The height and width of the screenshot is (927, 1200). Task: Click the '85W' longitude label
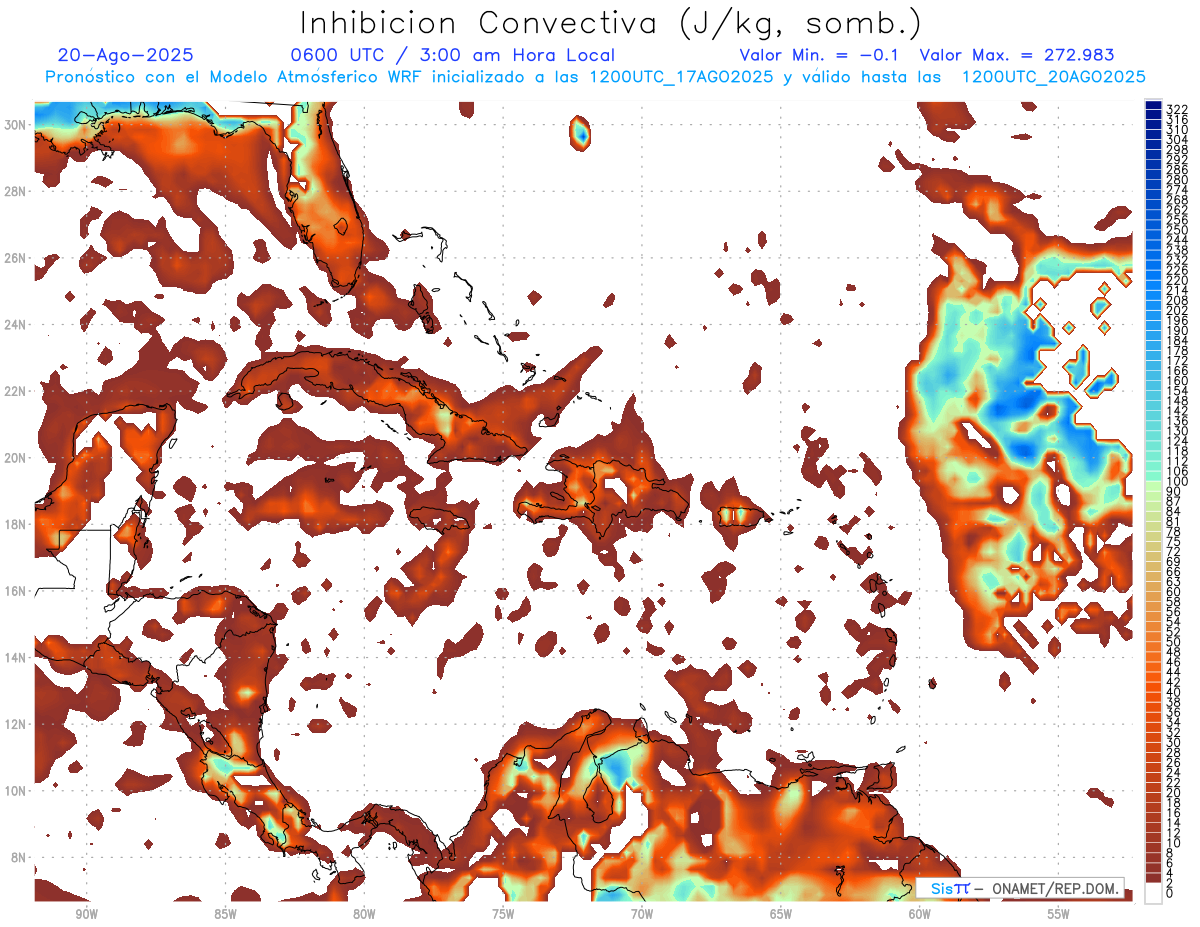[x=225, y=915]
